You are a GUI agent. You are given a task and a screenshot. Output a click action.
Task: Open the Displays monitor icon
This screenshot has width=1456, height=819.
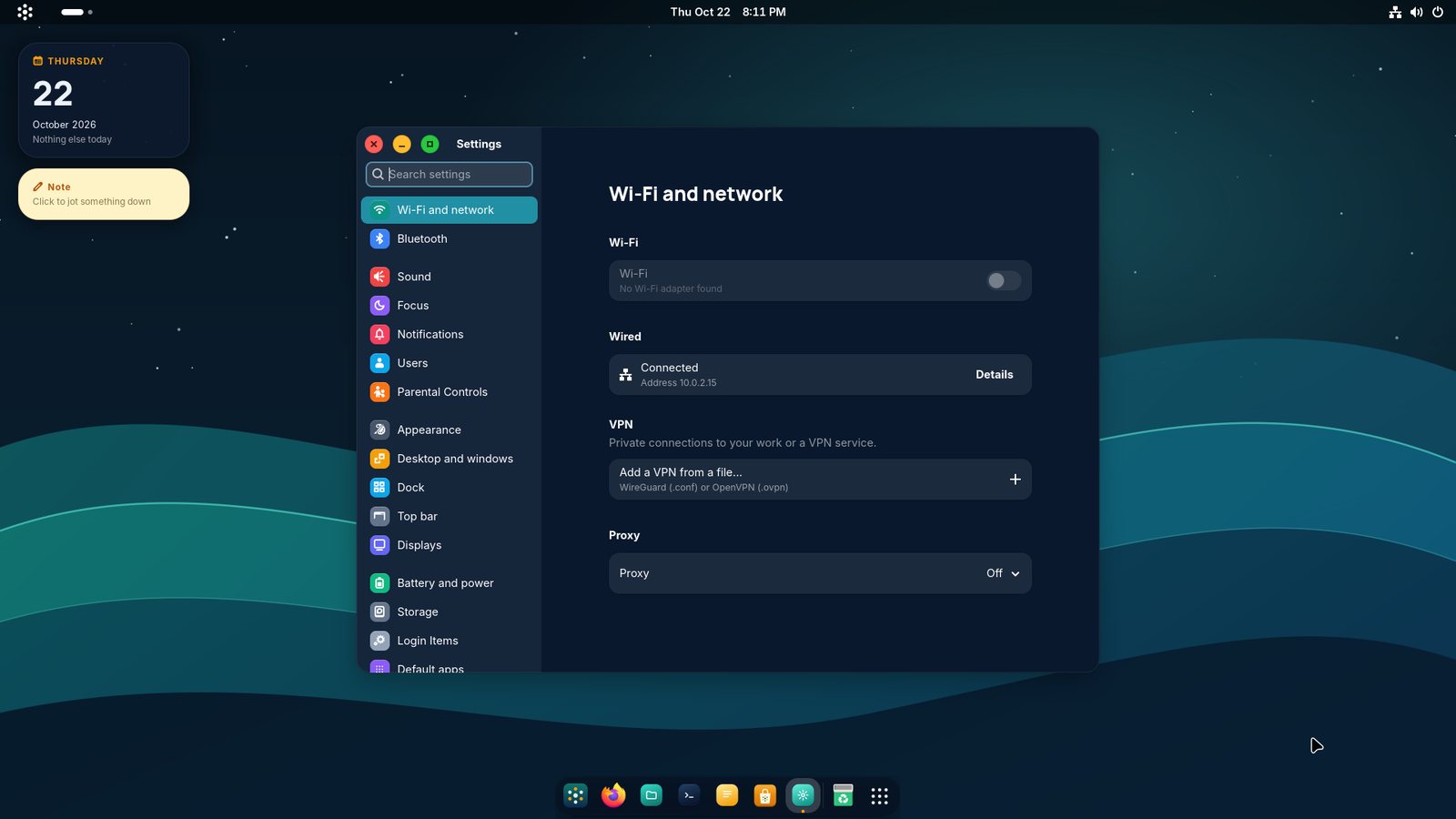(x=379, y=545)
